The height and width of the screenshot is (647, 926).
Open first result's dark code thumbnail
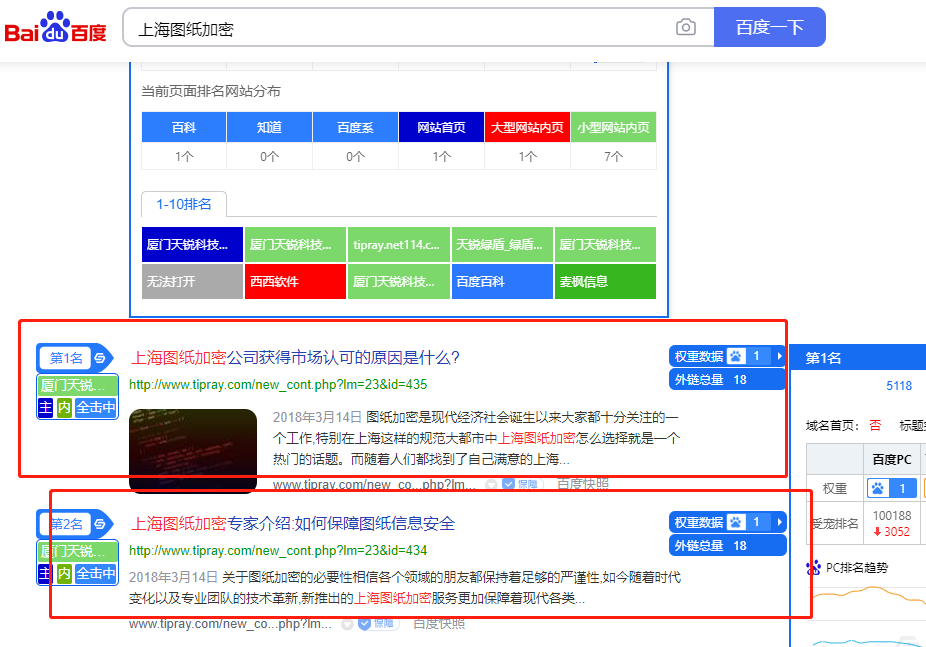click(x=193, y=450)
